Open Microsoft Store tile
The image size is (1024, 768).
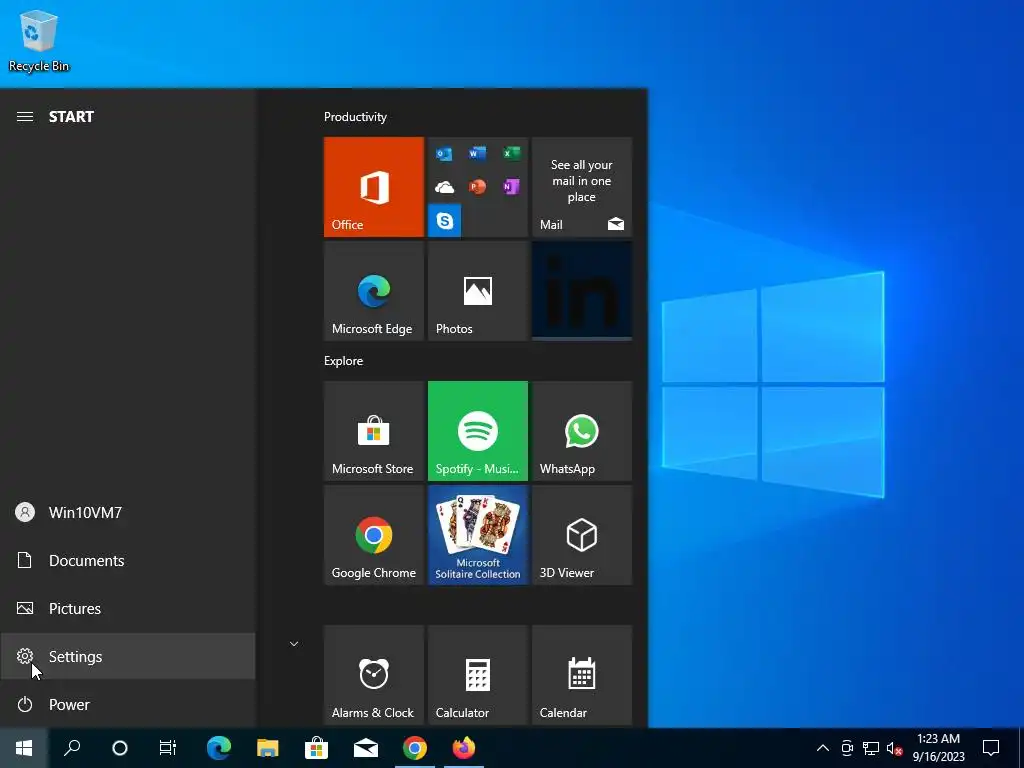tap(374, 431)
